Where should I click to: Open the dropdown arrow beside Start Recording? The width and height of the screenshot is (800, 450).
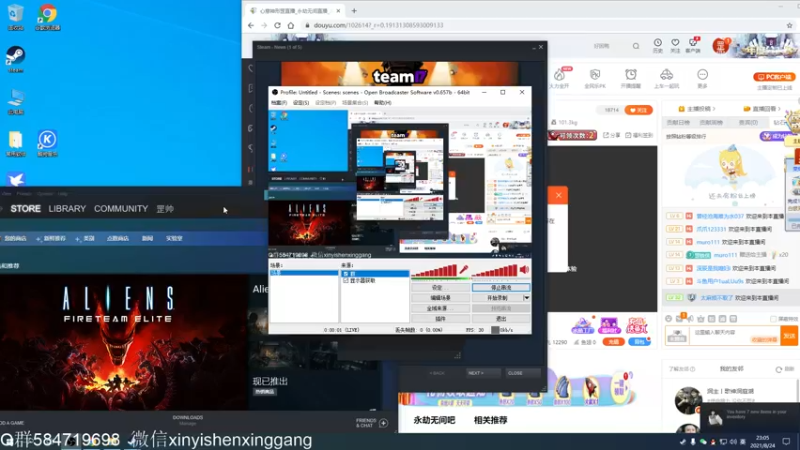(527, 297)
